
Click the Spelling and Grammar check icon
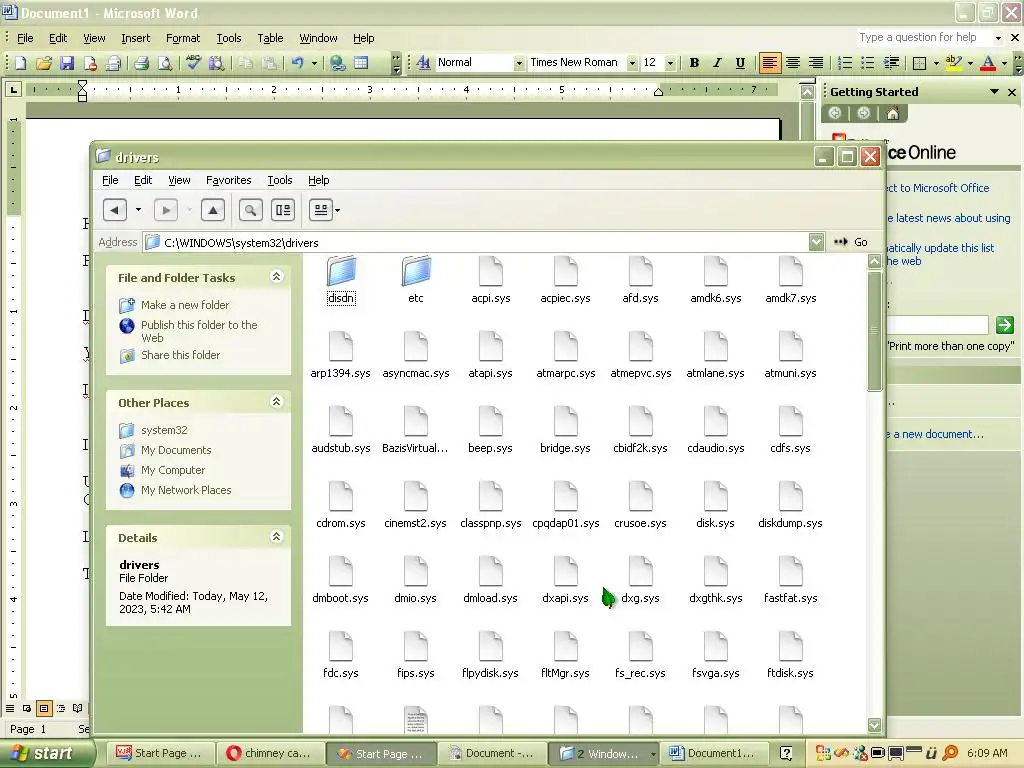[x=193, y=63]
